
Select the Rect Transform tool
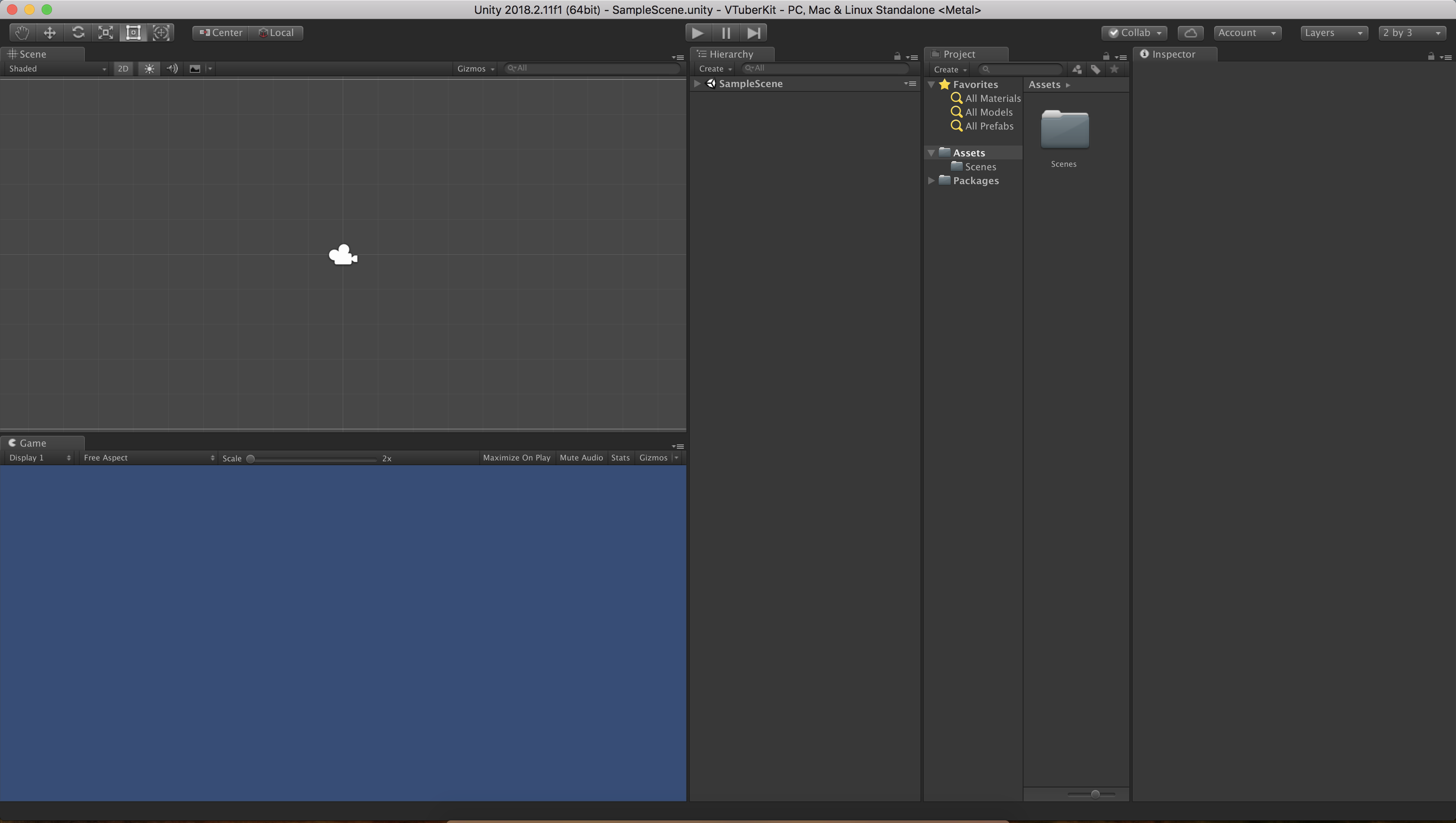click(x=133, y=33)
